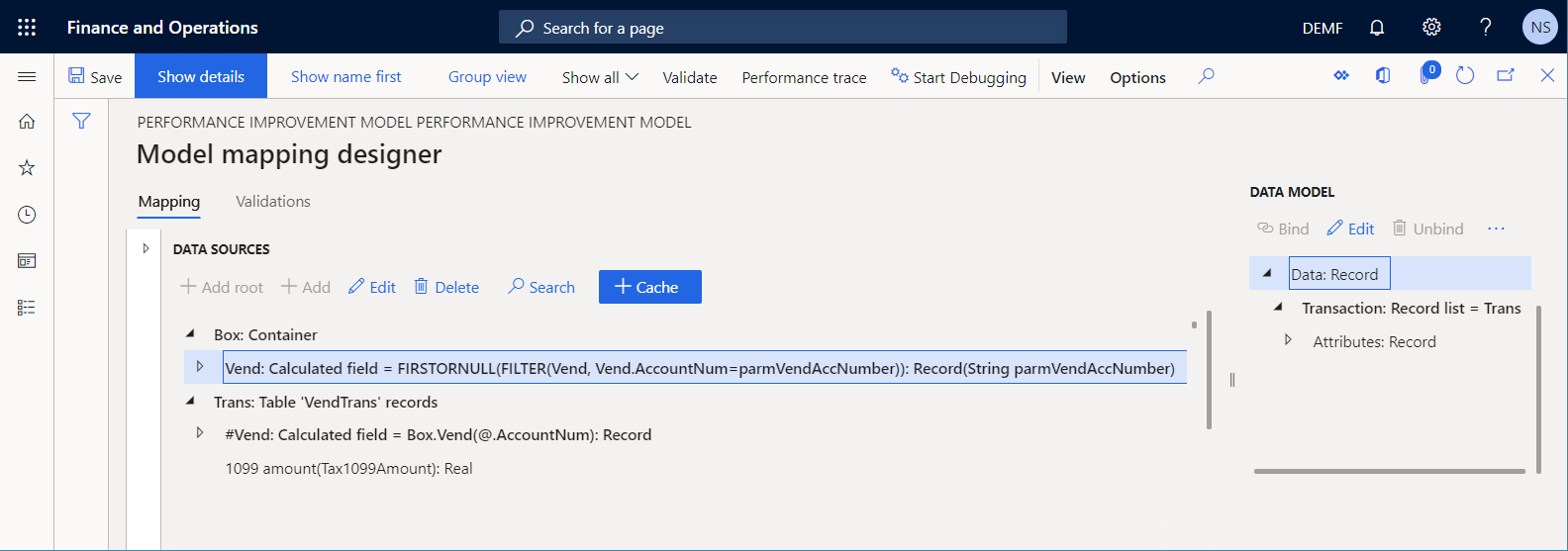Open the personalization diamond icon
The width and height of the screenshot is (1568, 551).
[1341, 76]
